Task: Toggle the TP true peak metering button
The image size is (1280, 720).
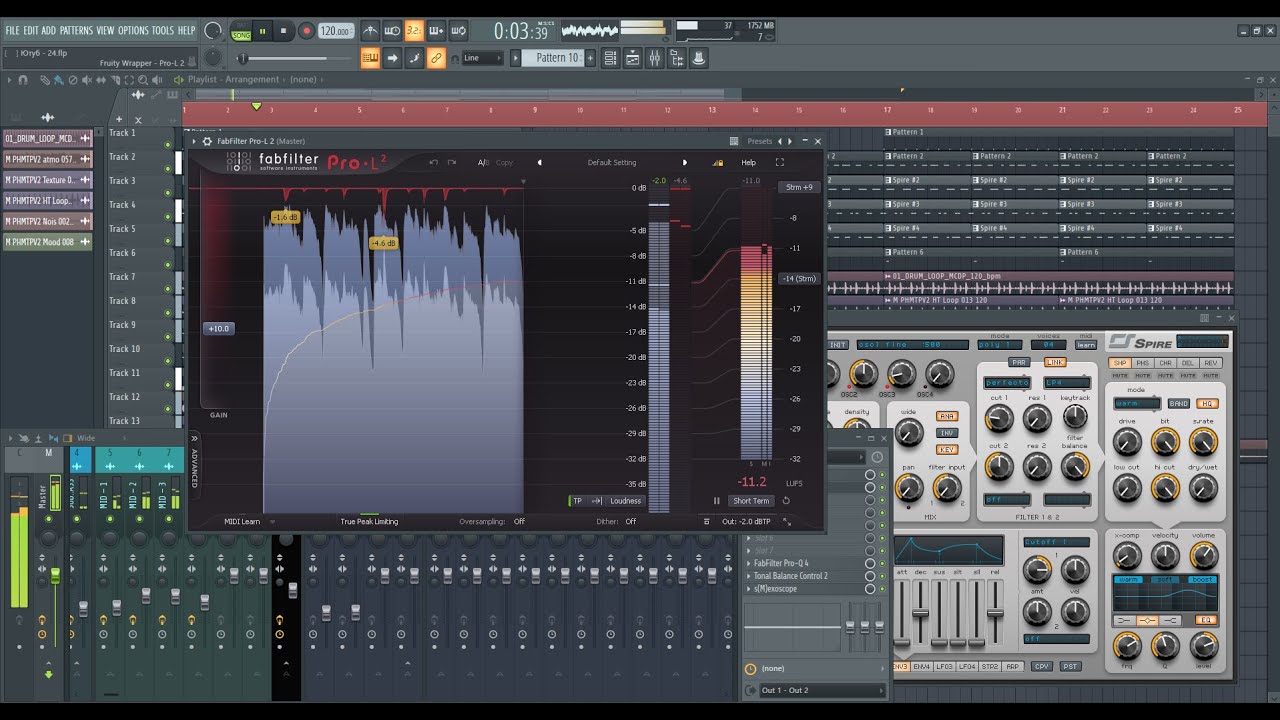Action: 577,501
